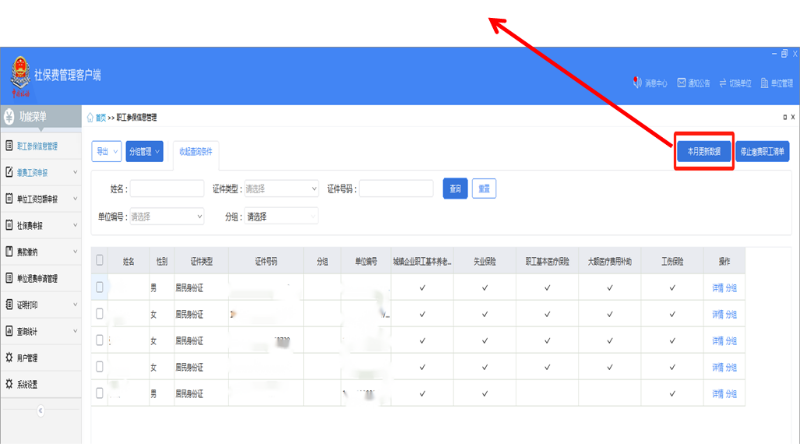Open 系统设置 gear item in sidebar
Screen dimensions: 800x444
tap(28, 384)
